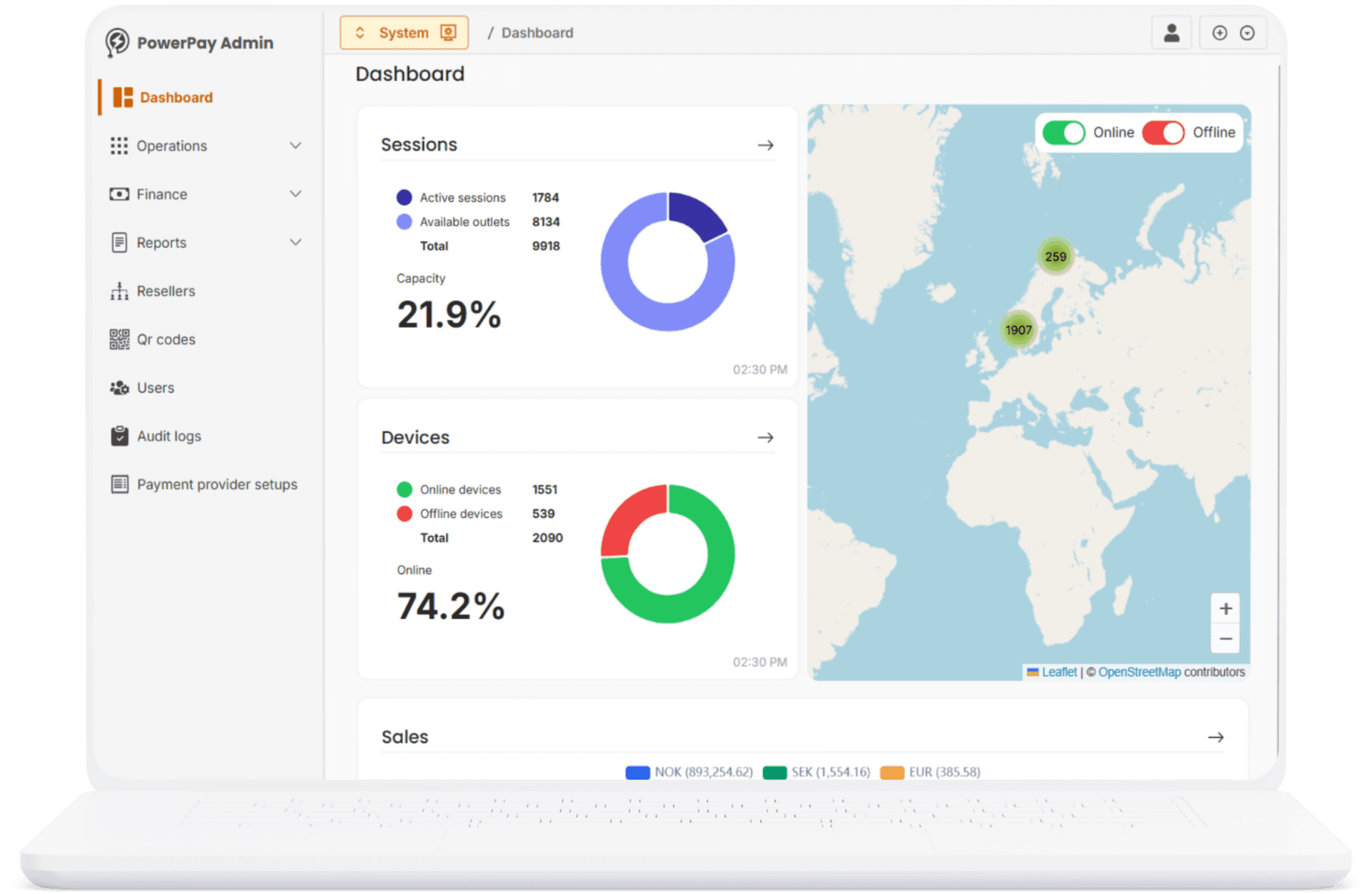1372x894 pixels.
Task: Click the Users group icon
Action: [x=119, y=388]
